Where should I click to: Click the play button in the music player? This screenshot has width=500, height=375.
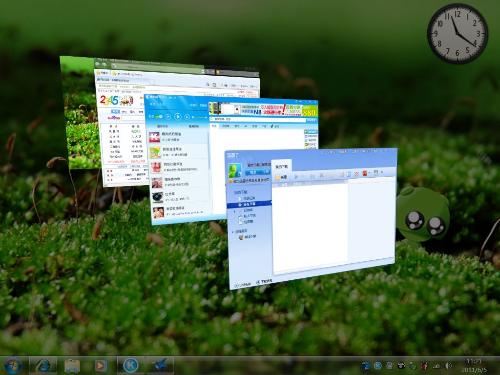tap(178, 116)
